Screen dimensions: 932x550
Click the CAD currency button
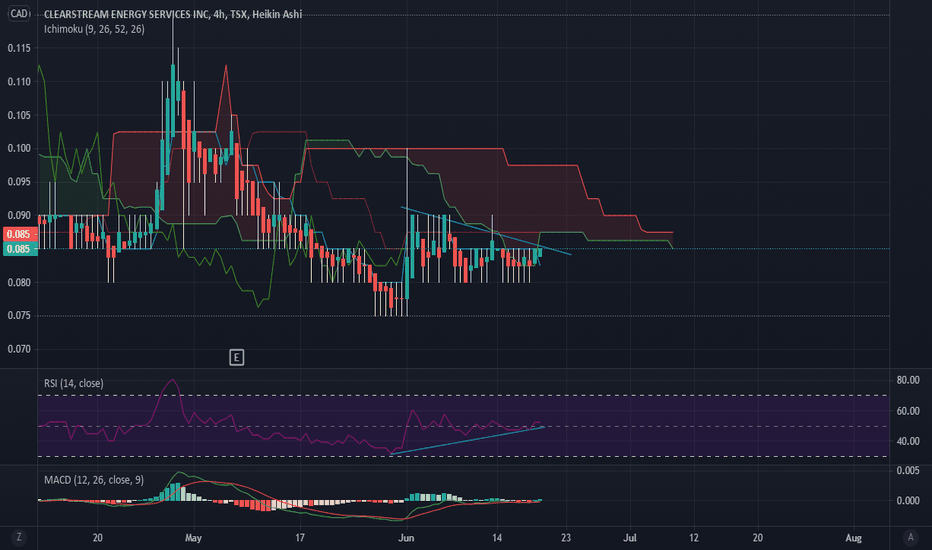tap(19, 13)
